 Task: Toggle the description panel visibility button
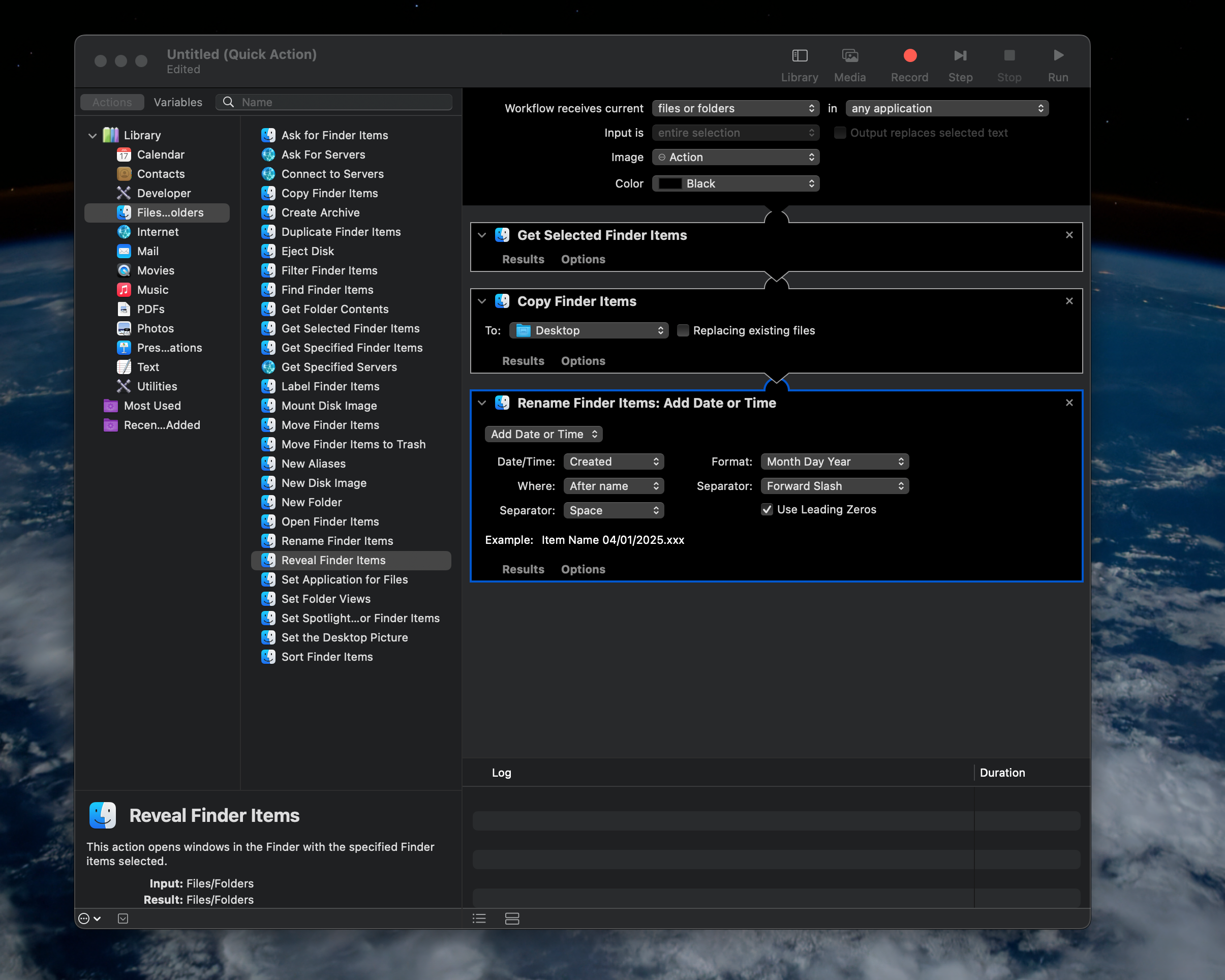pyautogui.click(x=122, y=918)
